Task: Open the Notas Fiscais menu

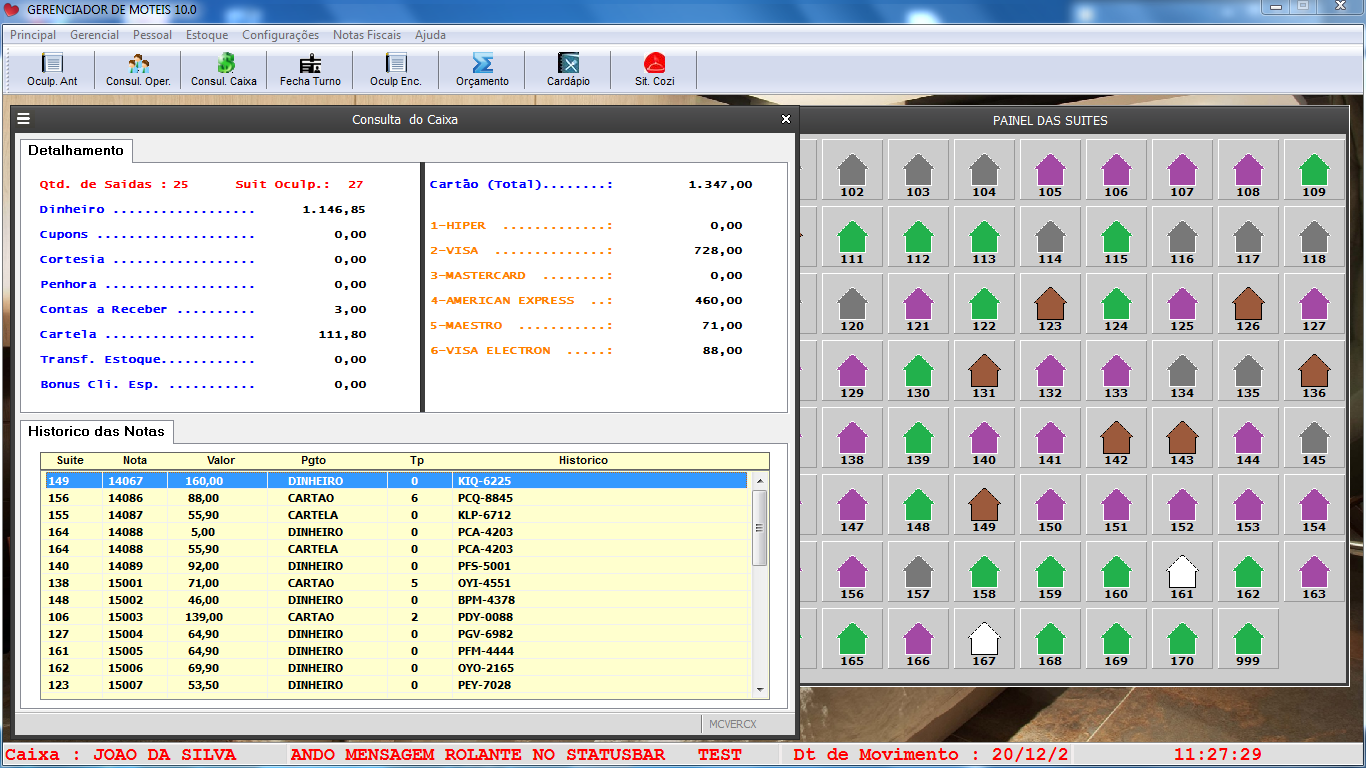Action: click(x=366, y=35)
